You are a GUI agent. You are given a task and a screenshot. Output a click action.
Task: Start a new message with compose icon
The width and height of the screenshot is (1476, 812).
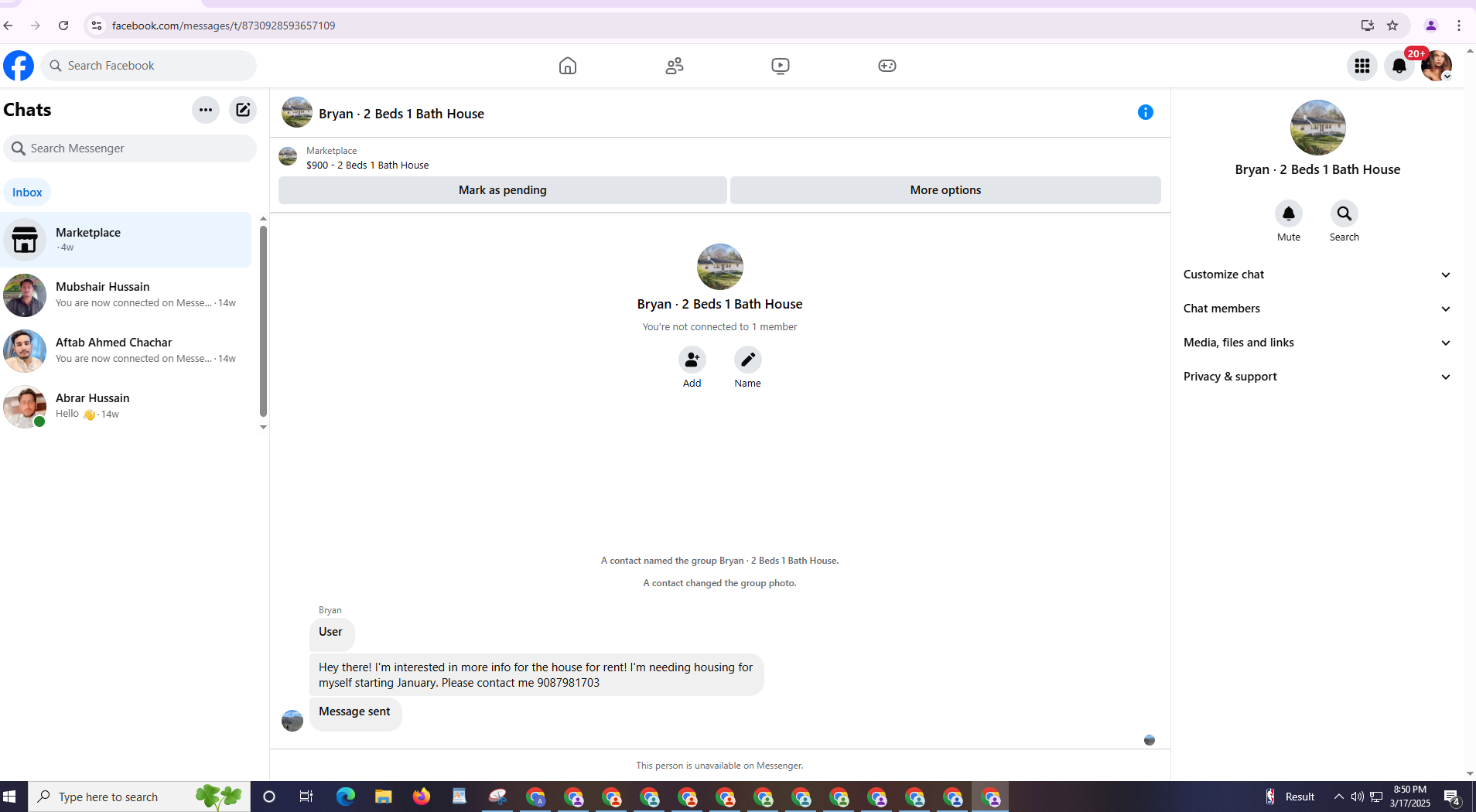tap(243, 110)
